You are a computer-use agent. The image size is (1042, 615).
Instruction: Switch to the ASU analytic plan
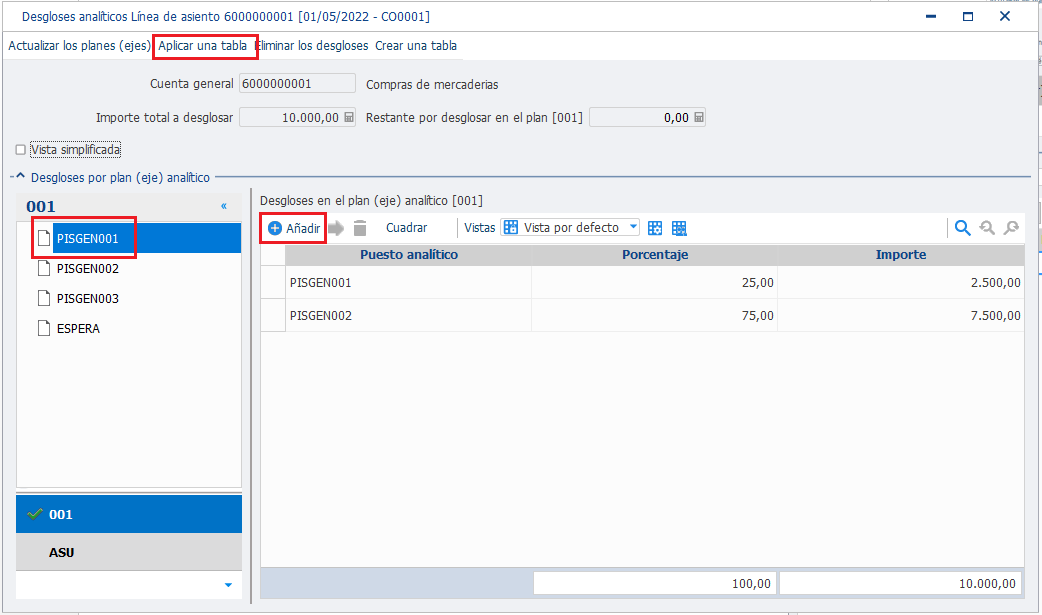tap(129, 552)
